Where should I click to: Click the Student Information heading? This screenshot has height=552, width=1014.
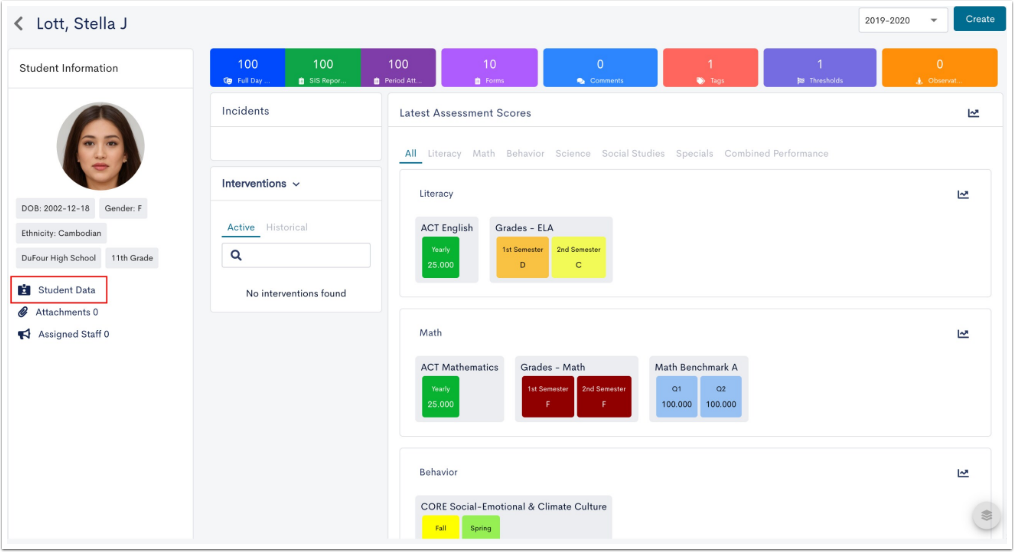[x=69, y=69]
